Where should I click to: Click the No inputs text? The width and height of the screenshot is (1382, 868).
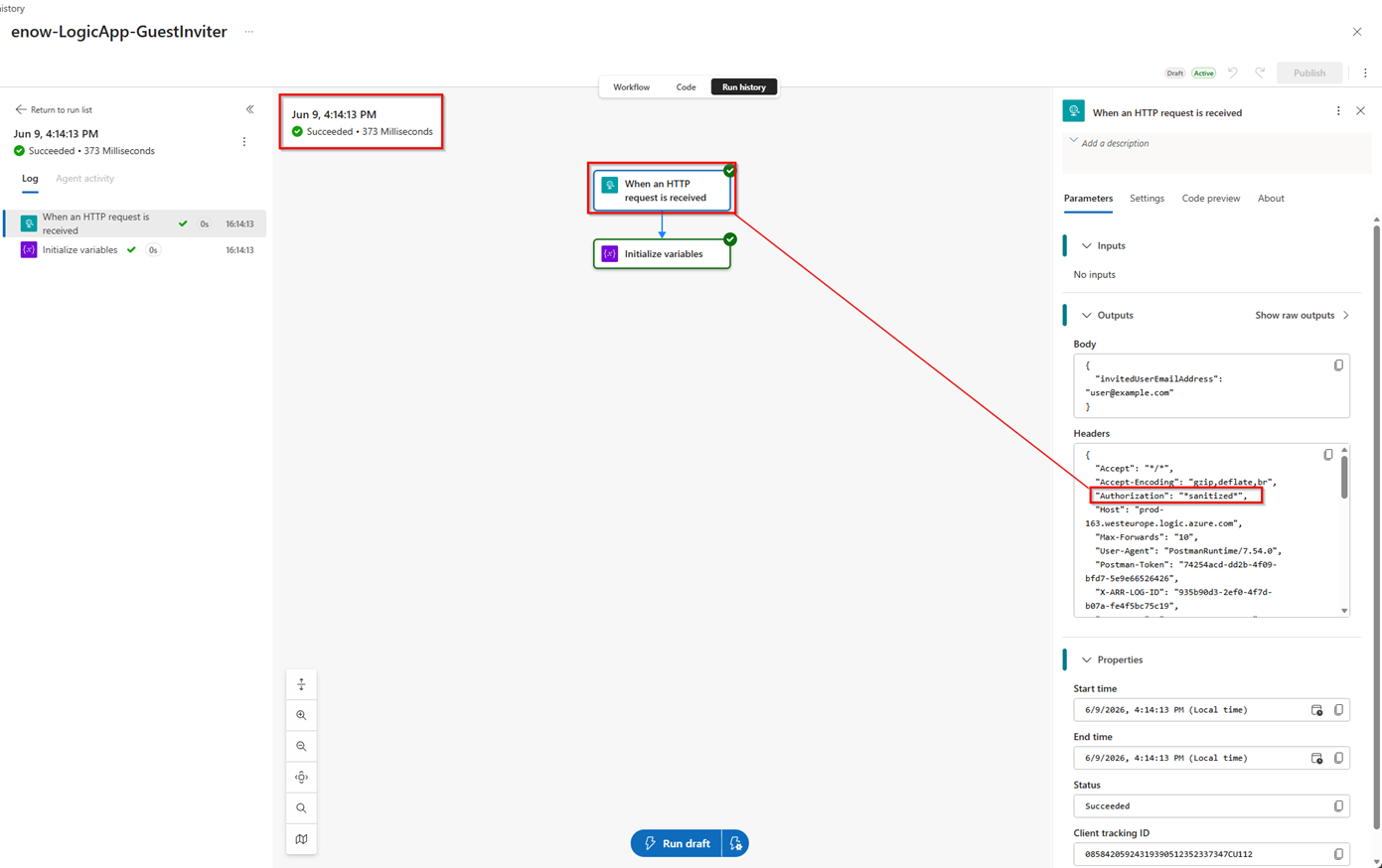pos(1094,275)
